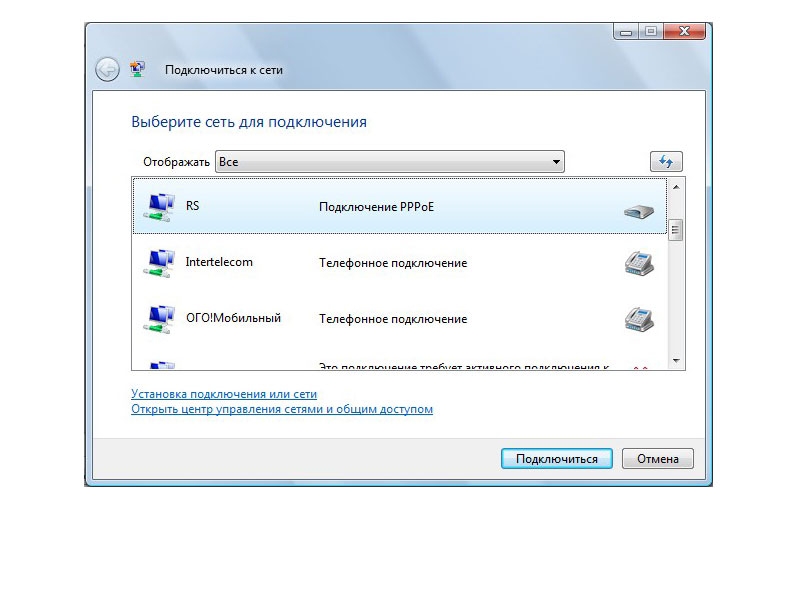This screenshot has width=800, height=600.
Task: Click the PPPoE modem icon in the RS row
Action: (639, 211)
